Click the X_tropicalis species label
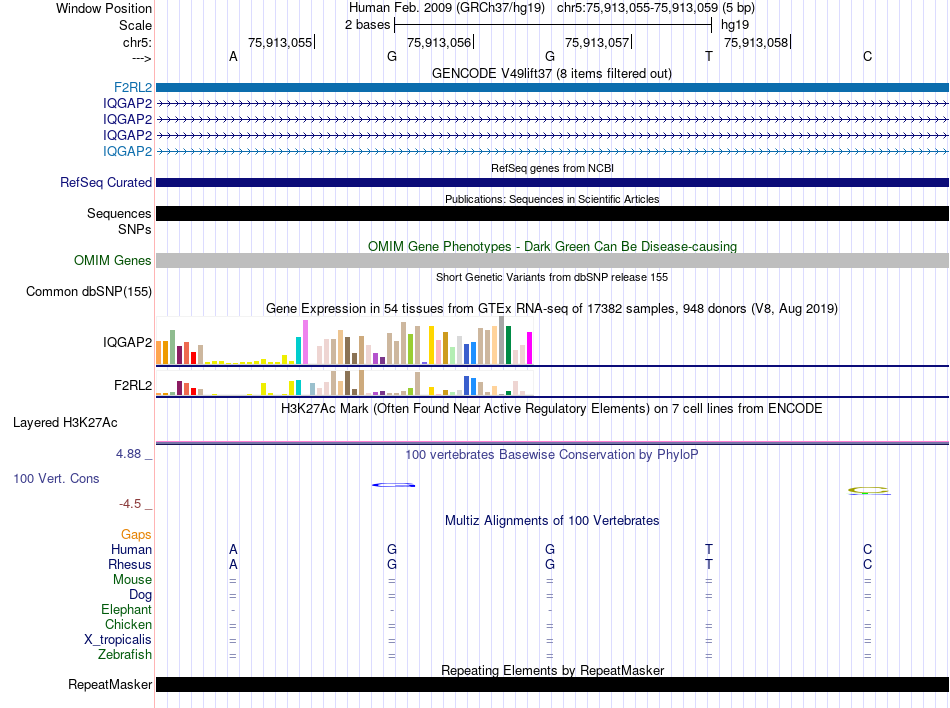Screen dimensions: 950x708 pos(118,640)
